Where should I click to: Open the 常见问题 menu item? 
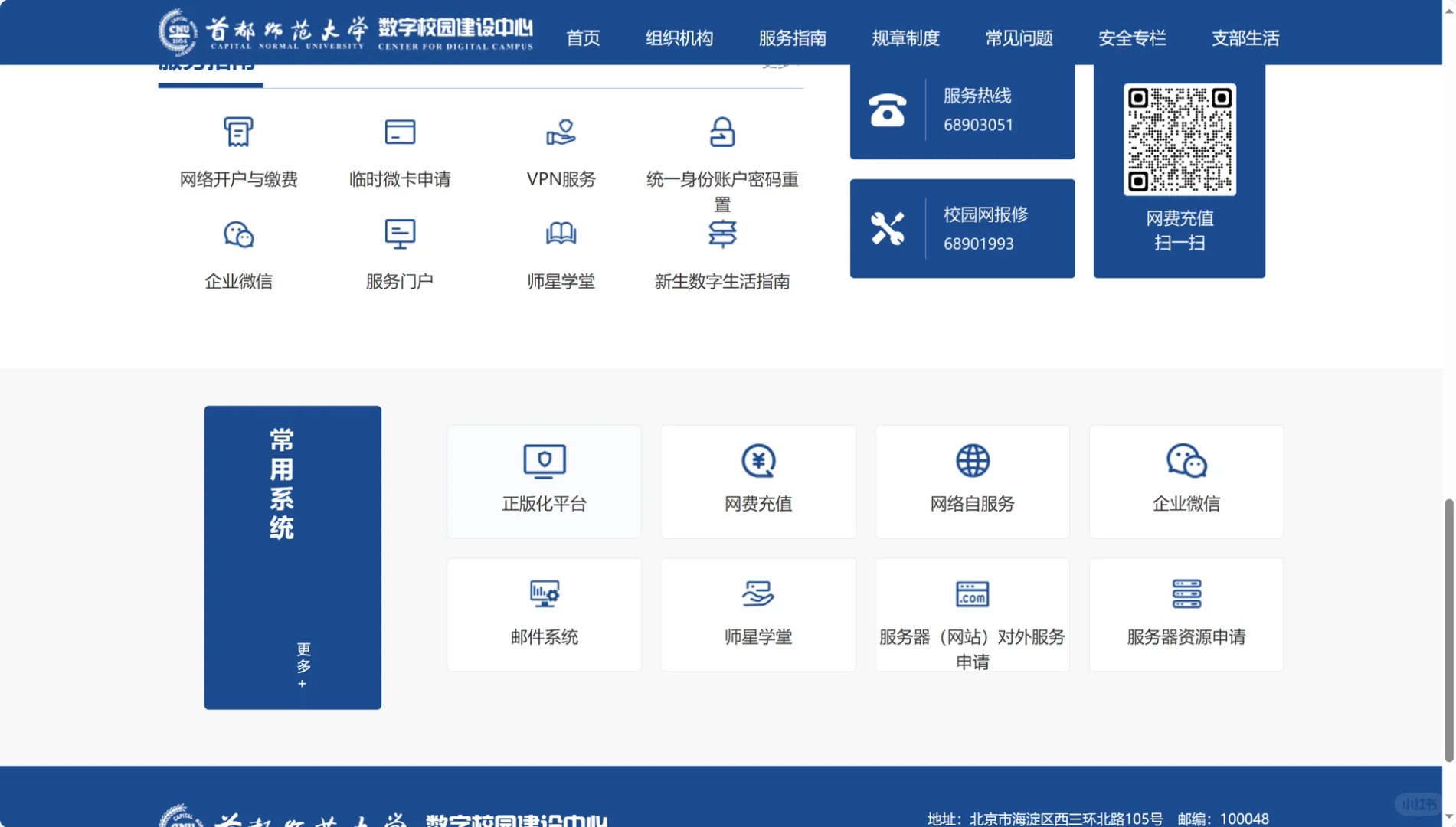coord(1019,38)
